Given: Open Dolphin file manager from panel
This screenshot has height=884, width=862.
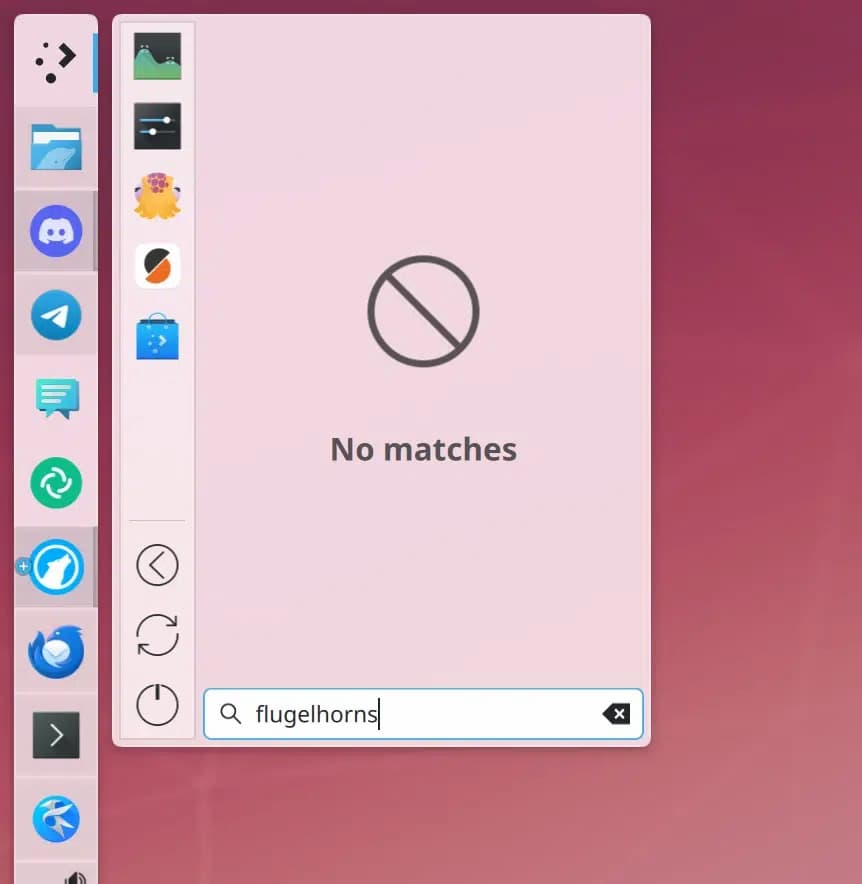Looking at the screenshot, I should [x=55, y=147].
